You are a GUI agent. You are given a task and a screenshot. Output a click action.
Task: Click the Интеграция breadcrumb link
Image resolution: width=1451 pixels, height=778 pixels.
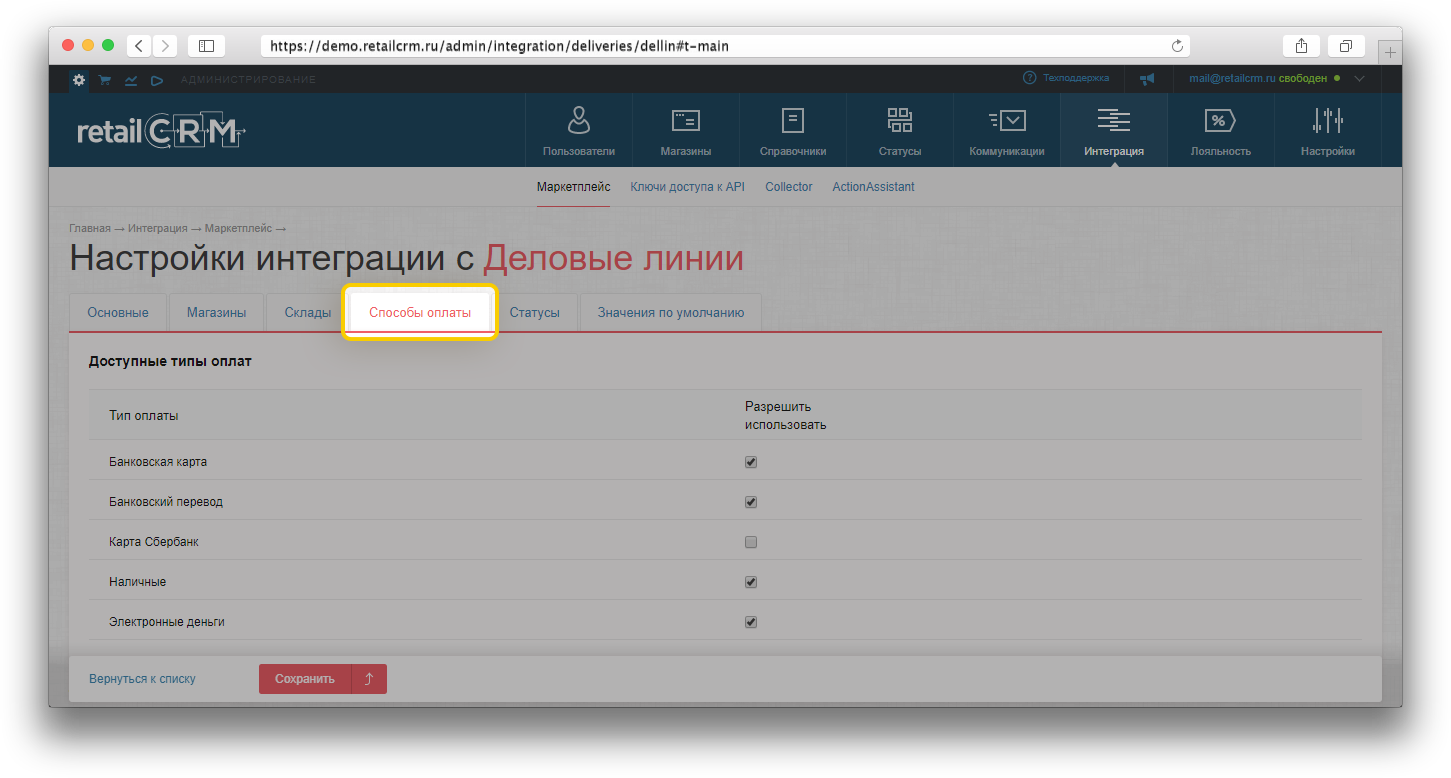coord(158,229)
